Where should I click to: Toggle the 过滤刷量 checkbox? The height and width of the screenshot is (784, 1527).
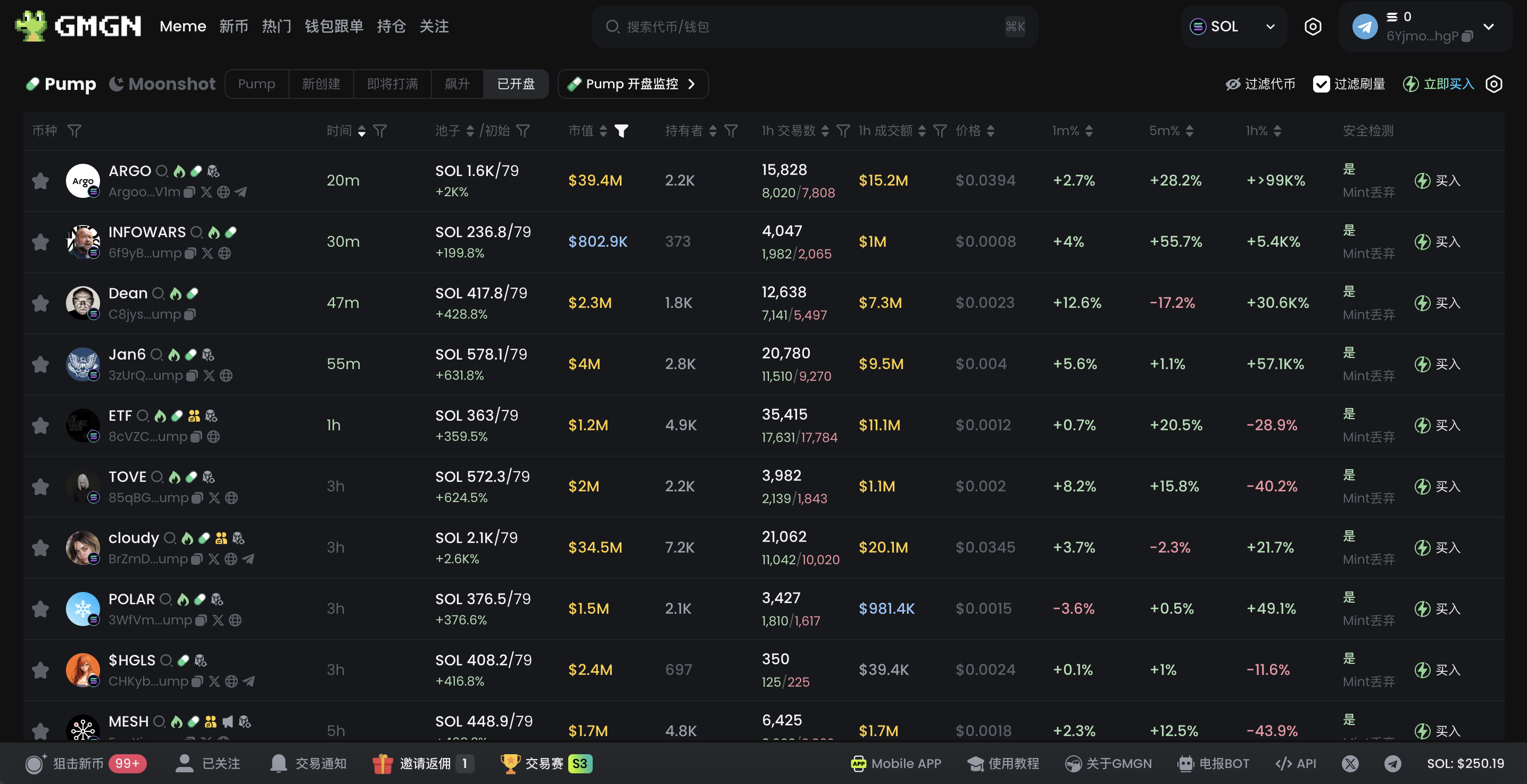(1321, 84)
